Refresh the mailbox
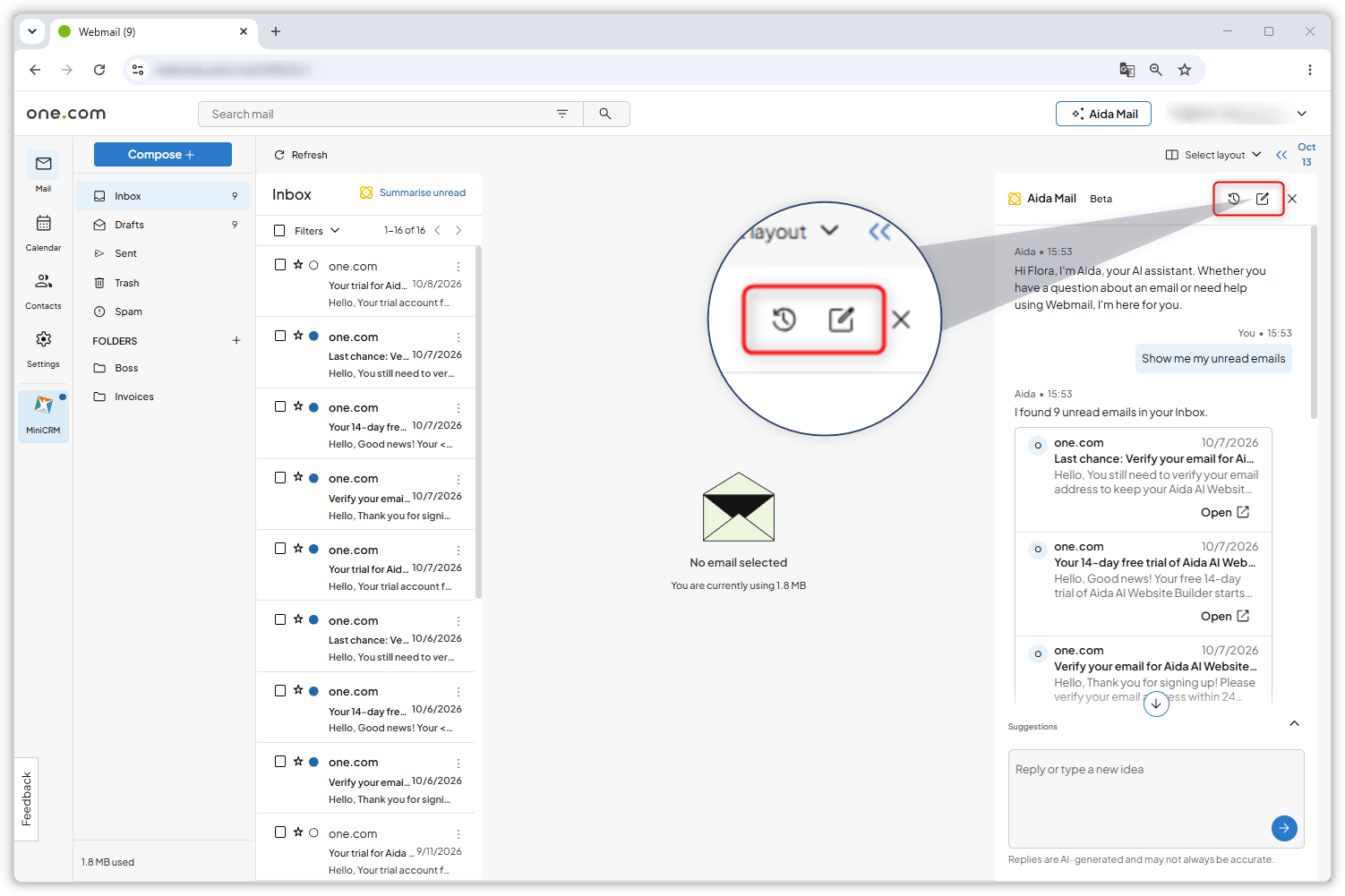This screenshot has width=1345, height=896. point(301,155)
